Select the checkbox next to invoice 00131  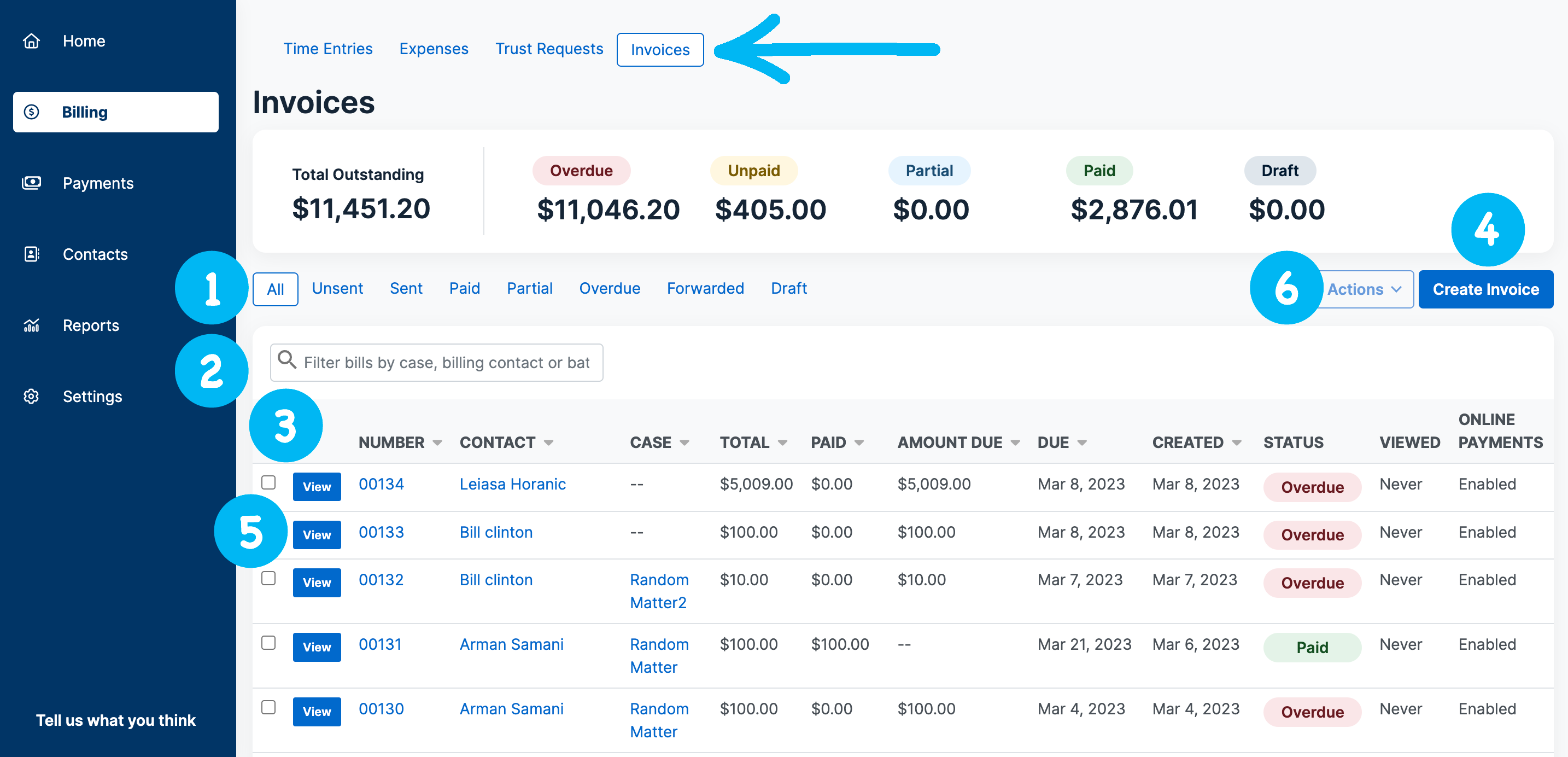pyautogui.click(x=268, y=642)
